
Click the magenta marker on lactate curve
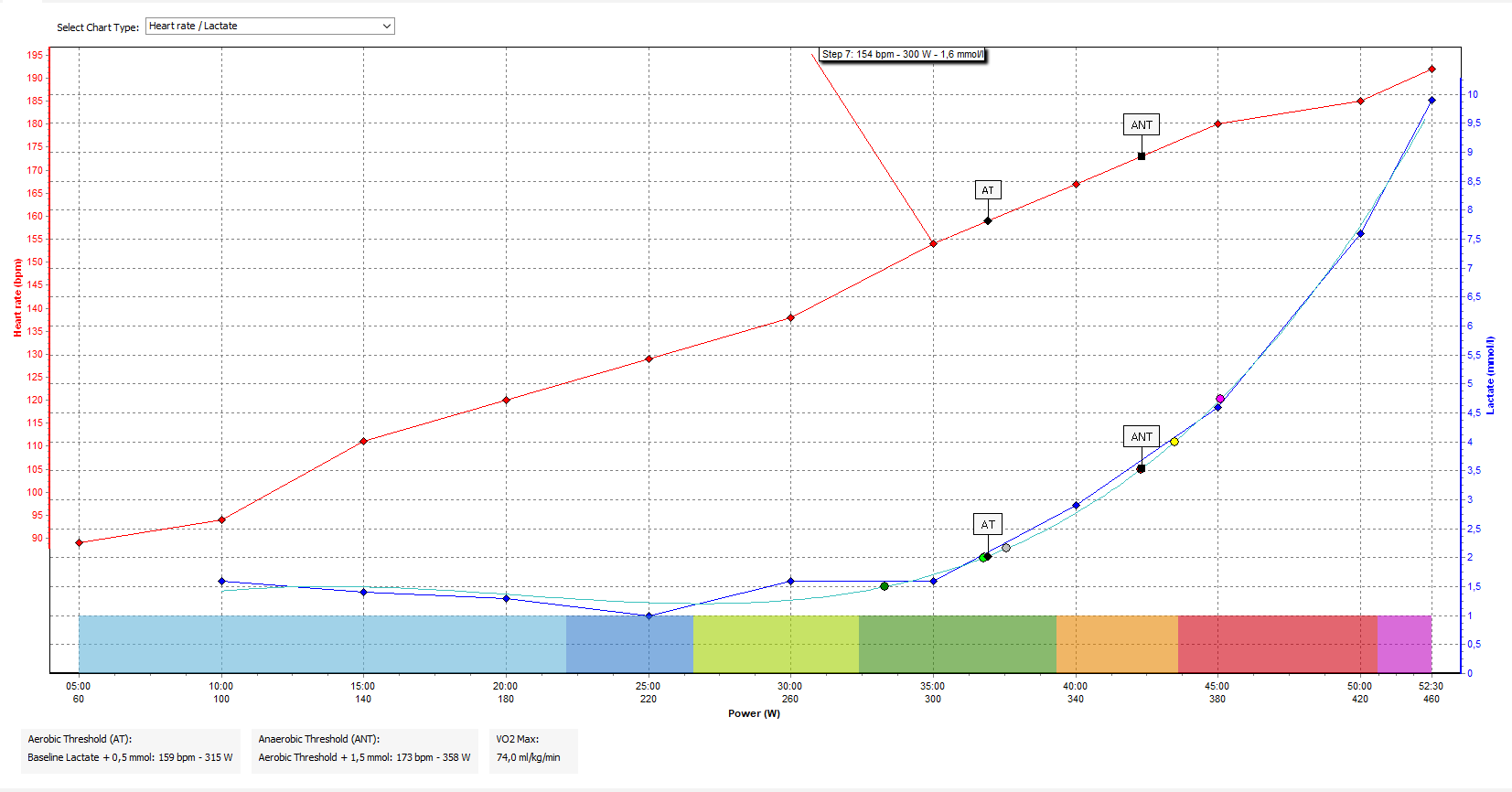point(1220,399)
